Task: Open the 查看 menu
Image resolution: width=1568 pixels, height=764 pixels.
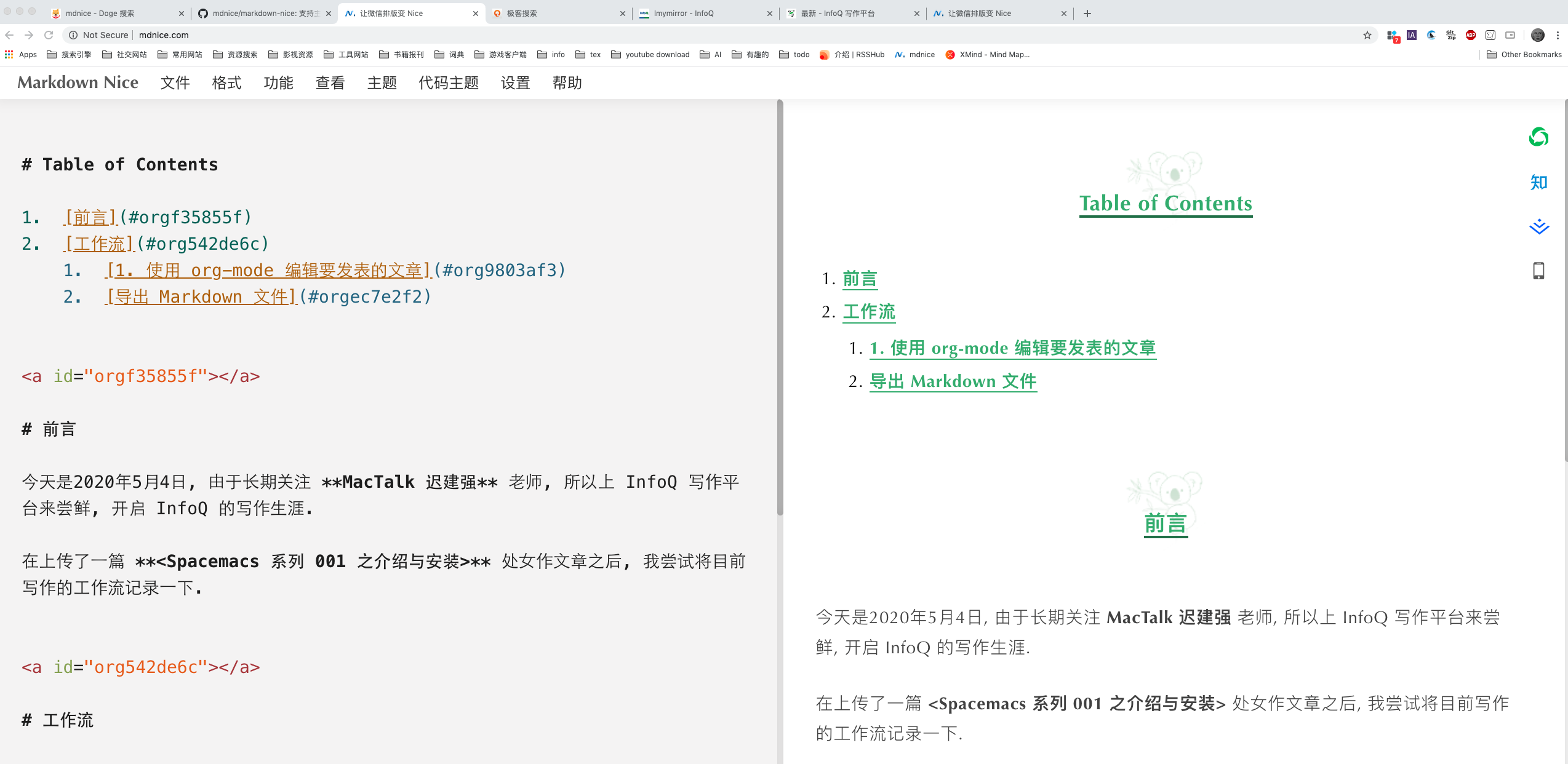Action: pos(330,83)
